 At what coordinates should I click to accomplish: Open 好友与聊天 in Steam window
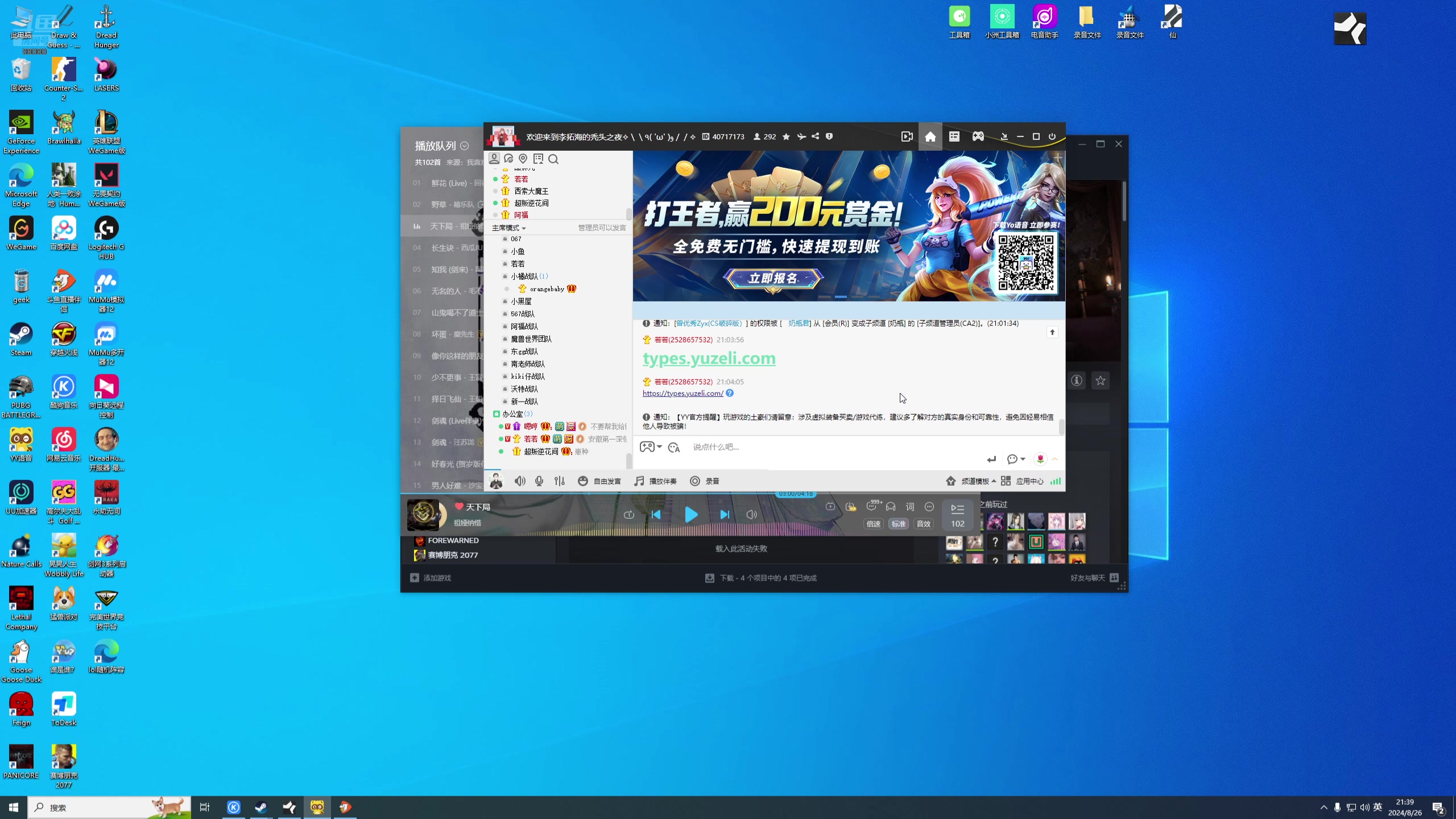point(1094,578)
